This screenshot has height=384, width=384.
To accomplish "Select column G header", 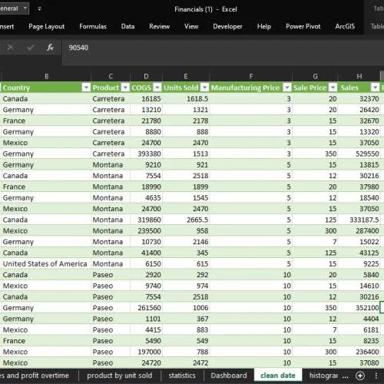I will (x=315, y=76).
